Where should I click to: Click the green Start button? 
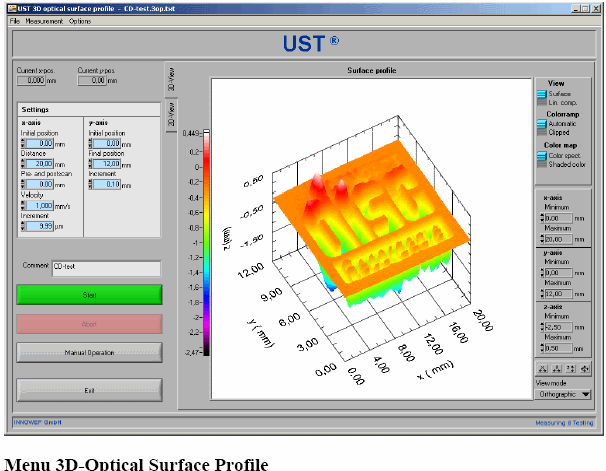[89, 295]
